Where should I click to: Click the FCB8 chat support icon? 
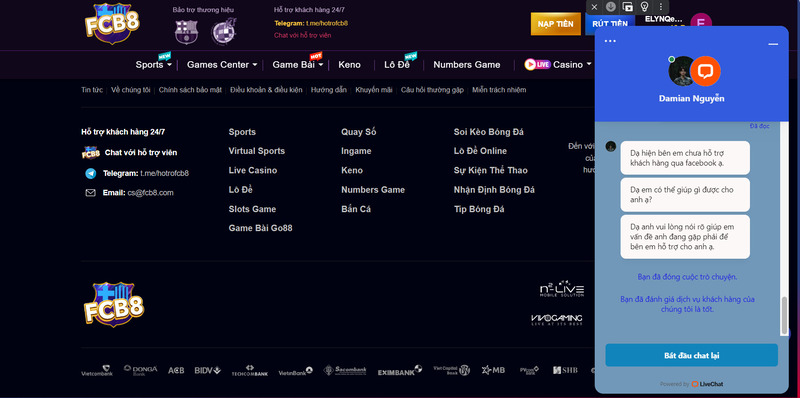click(x=91, y=153)
